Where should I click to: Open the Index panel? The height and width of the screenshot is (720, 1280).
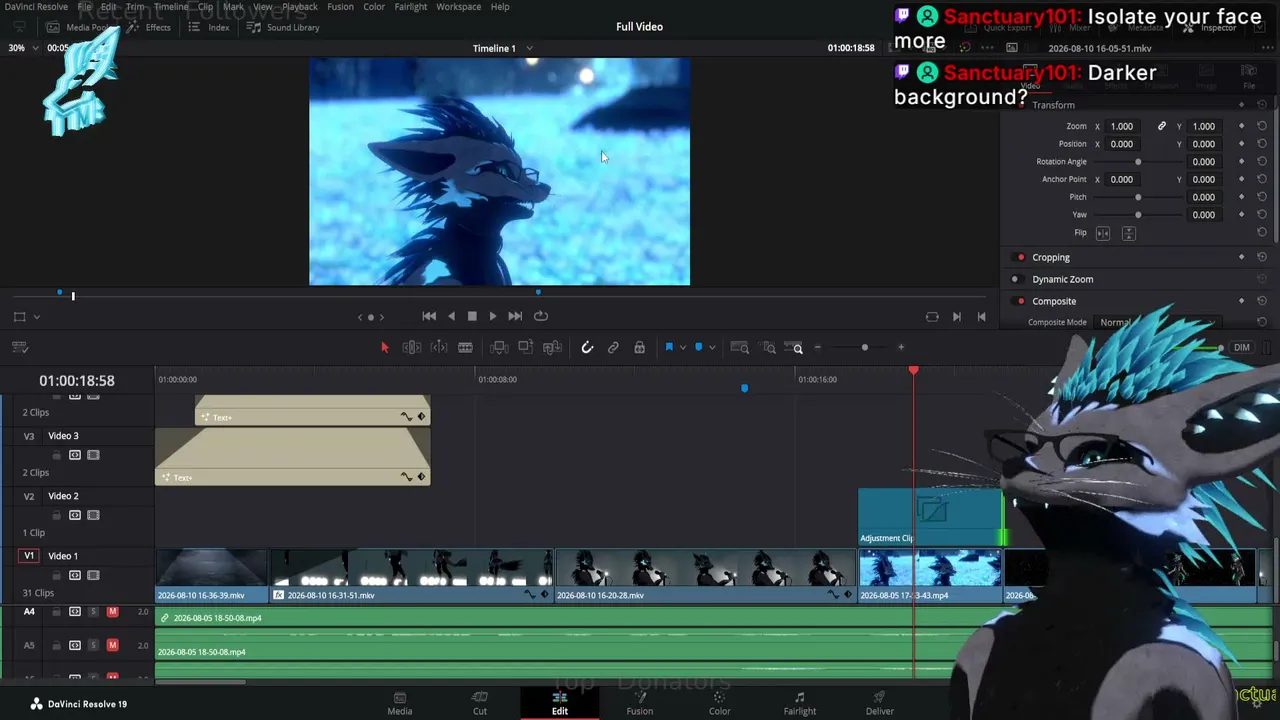click(210, 27)
